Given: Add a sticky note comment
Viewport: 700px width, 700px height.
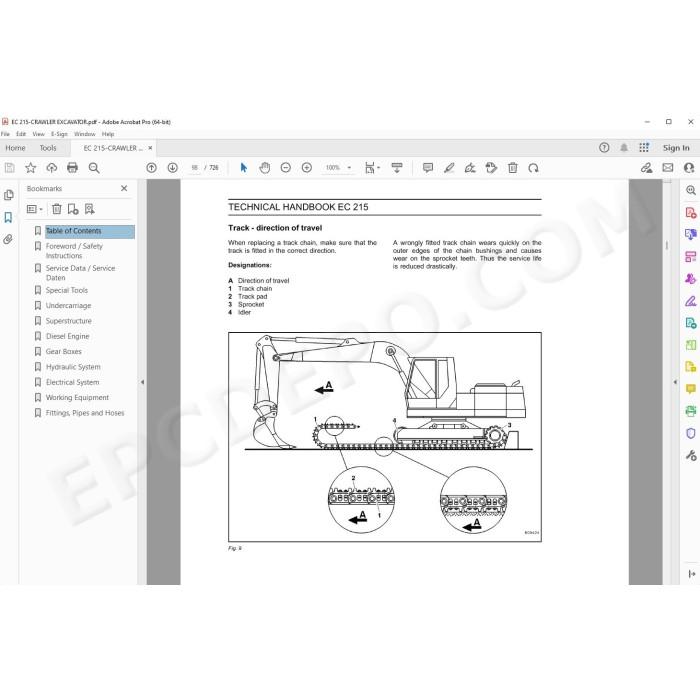Looking at the screenshot, I should coord(428,168).
